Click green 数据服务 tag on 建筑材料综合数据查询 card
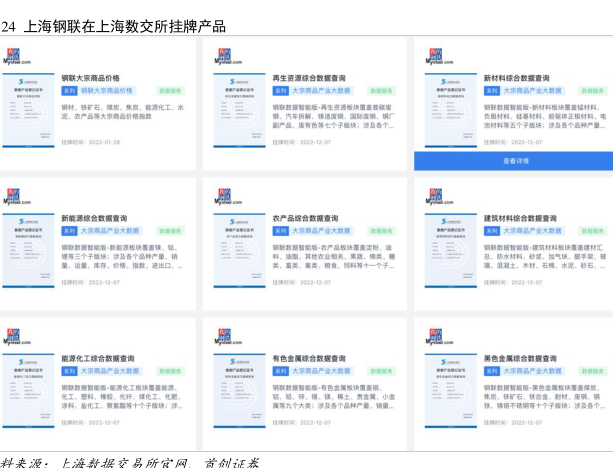This screenshot has width=613, height=468. point(593,231)
